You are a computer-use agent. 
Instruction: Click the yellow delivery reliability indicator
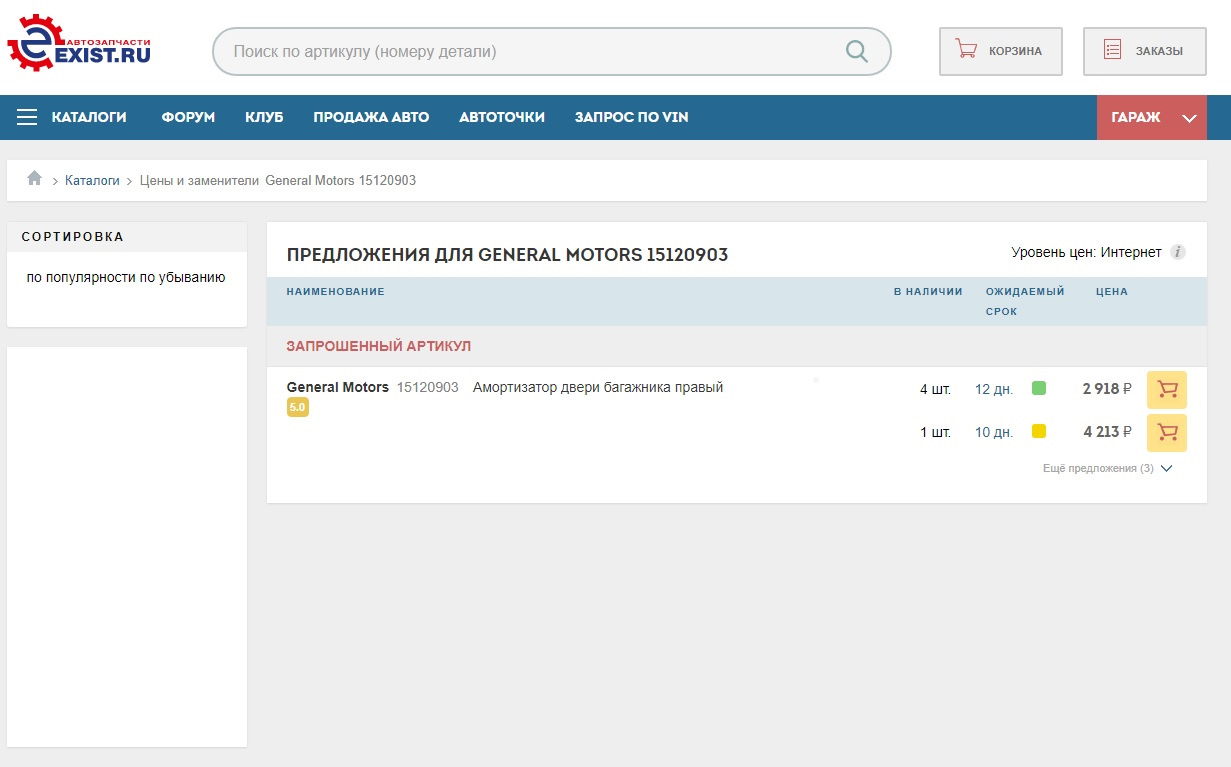point(1039,431)
